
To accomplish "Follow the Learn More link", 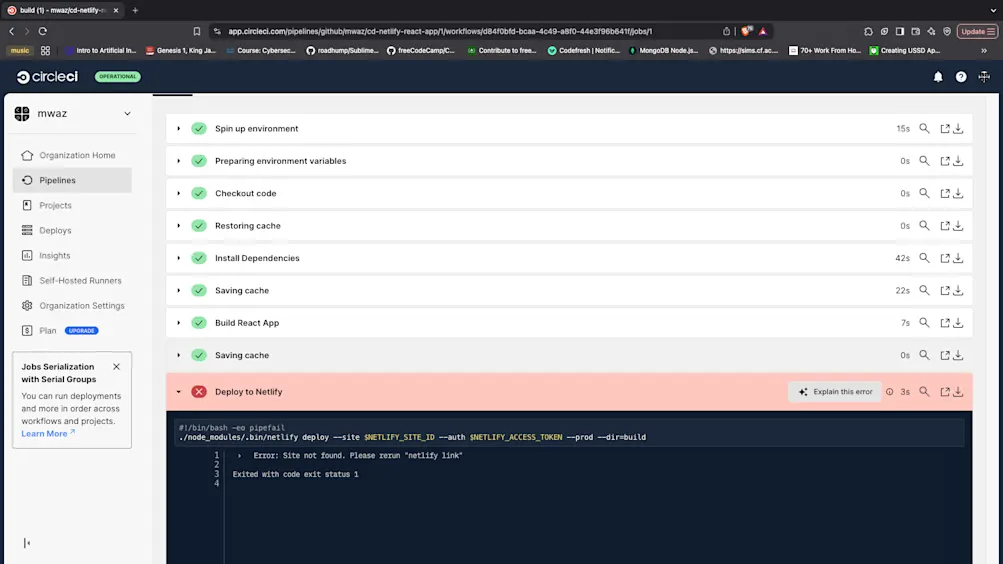I will 48,434.
